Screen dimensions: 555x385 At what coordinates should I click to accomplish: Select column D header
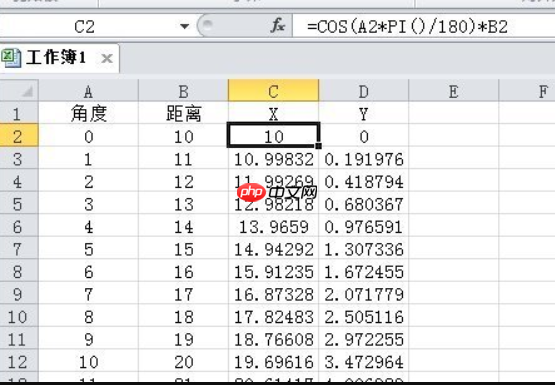[x=364, y=91]
